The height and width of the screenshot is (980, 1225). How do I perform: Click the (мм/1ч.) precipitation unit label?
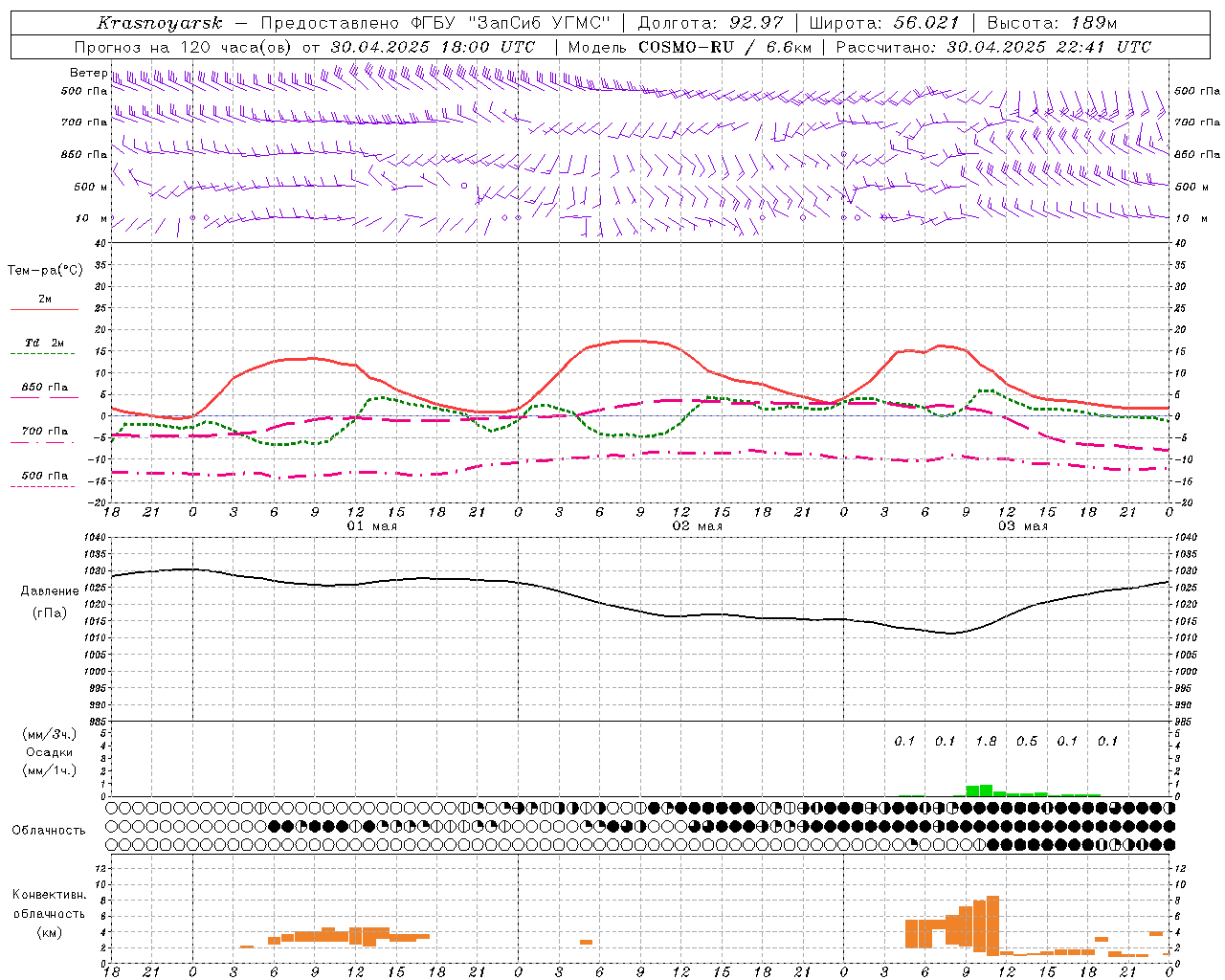click(x=50, y=770)
